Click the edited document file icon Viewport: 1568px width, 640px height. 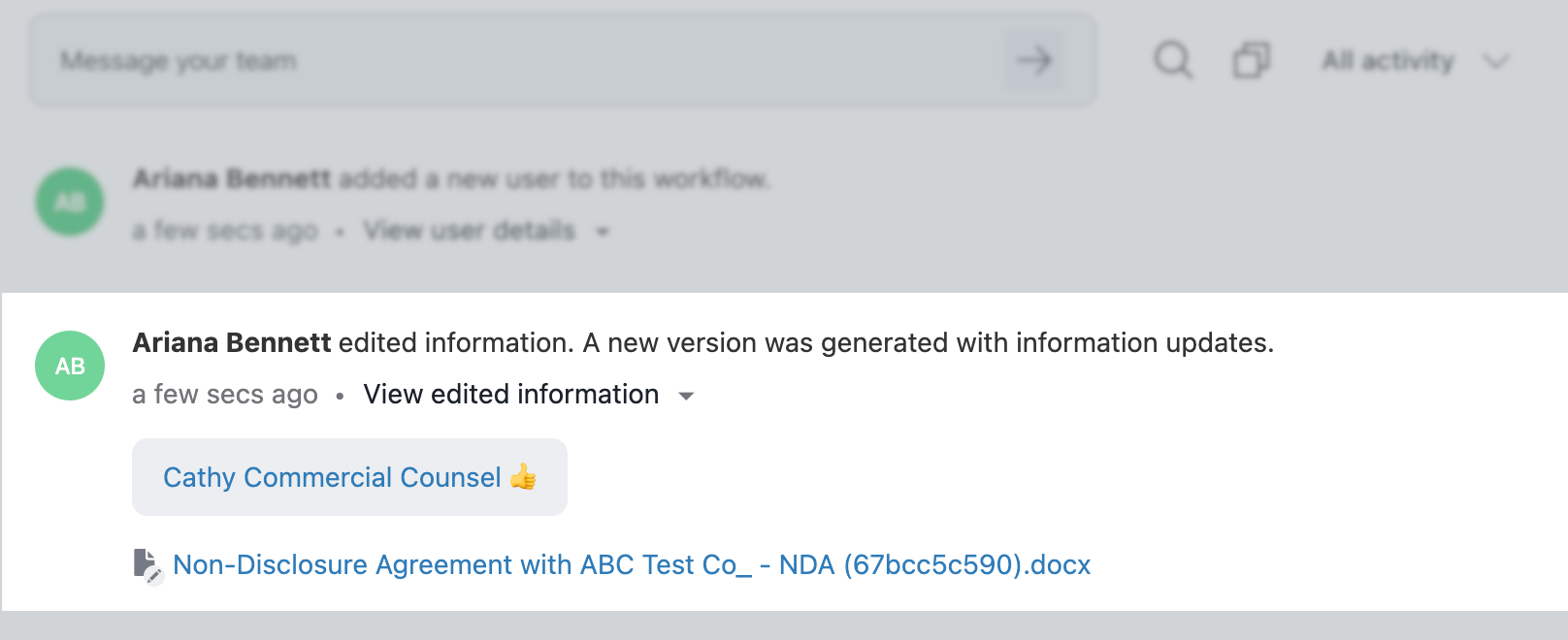pyautogui.click(x=147, y=565)
